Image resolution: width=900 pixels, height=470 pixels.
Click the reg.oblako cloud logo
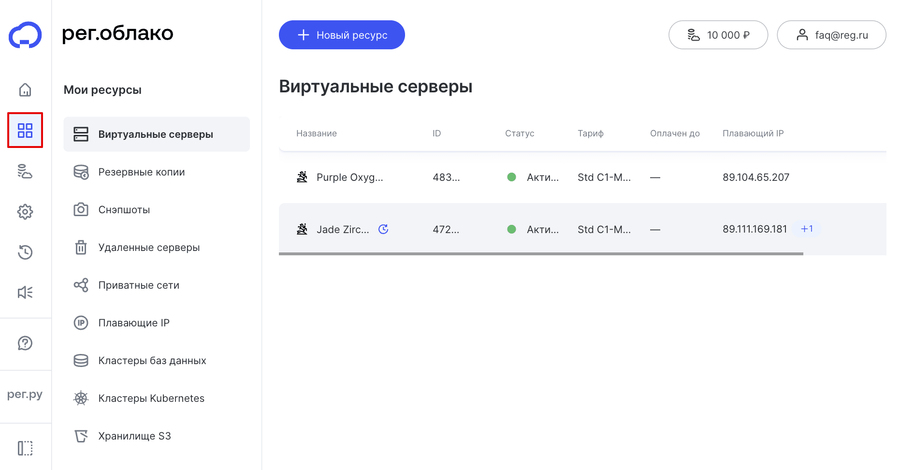click(x=25, y=36)
